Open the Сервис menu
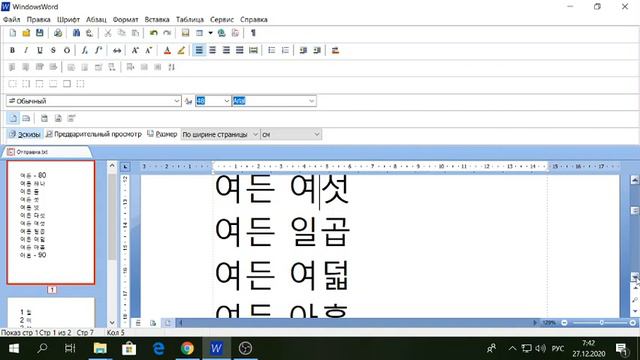640x360 pixels. (x=222, y=20)
